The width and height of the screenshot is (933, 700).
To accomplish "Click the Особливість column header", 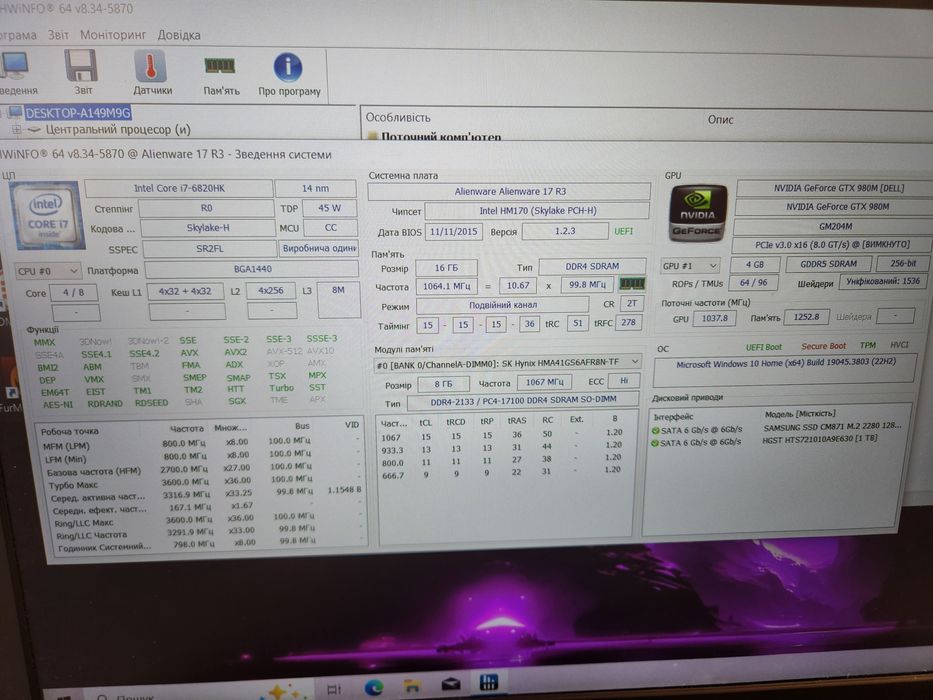I will [x=398, y=118].
